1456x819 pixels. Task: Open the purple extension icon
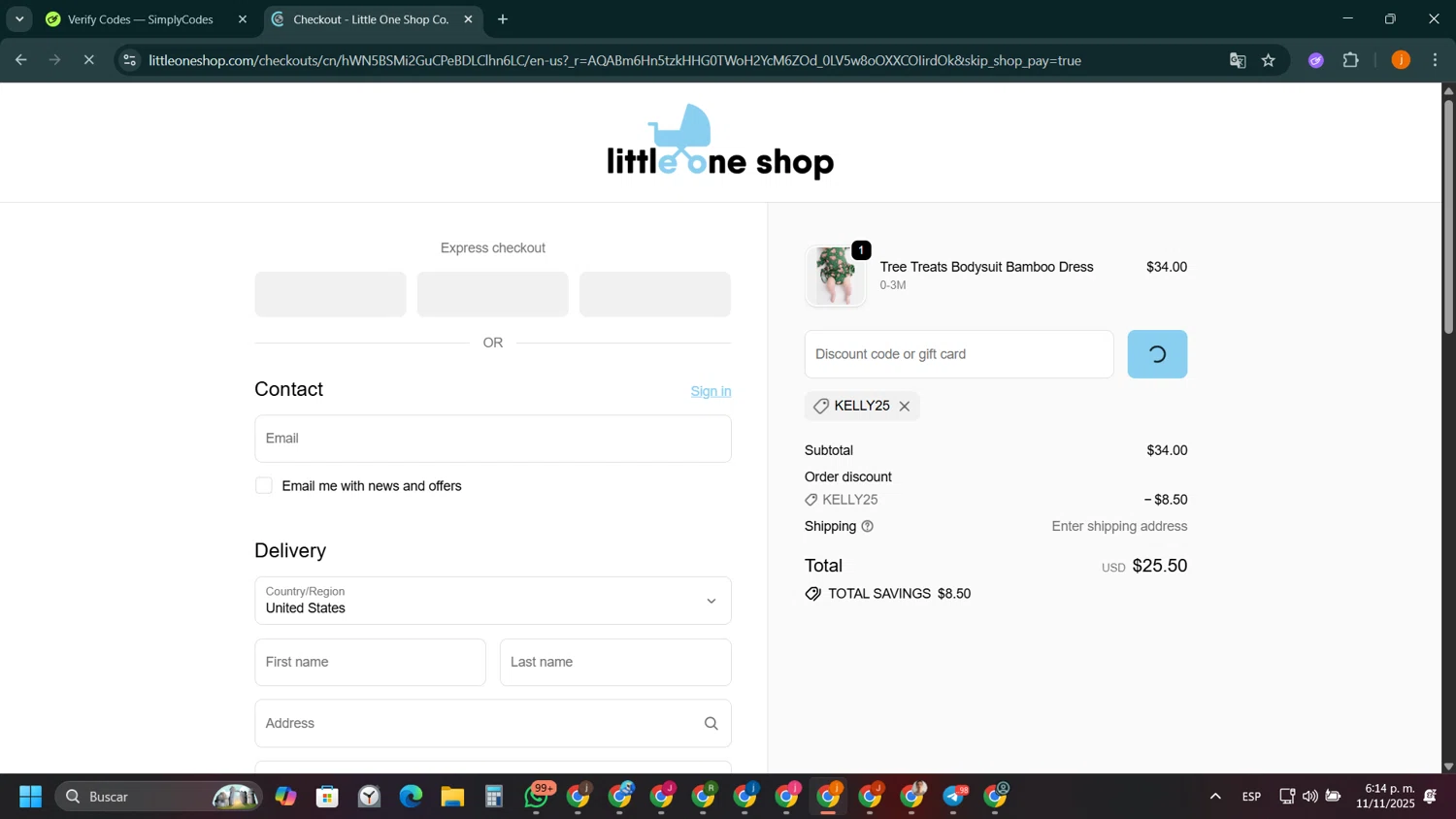coord(1316,60)
